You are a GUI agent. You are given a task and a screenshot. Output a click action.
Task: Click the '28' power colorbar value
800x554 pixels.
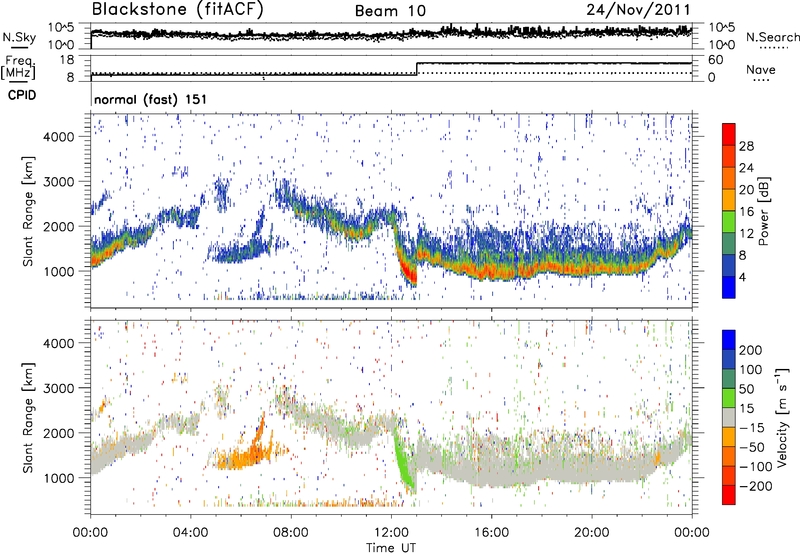[x=746, y=146]
